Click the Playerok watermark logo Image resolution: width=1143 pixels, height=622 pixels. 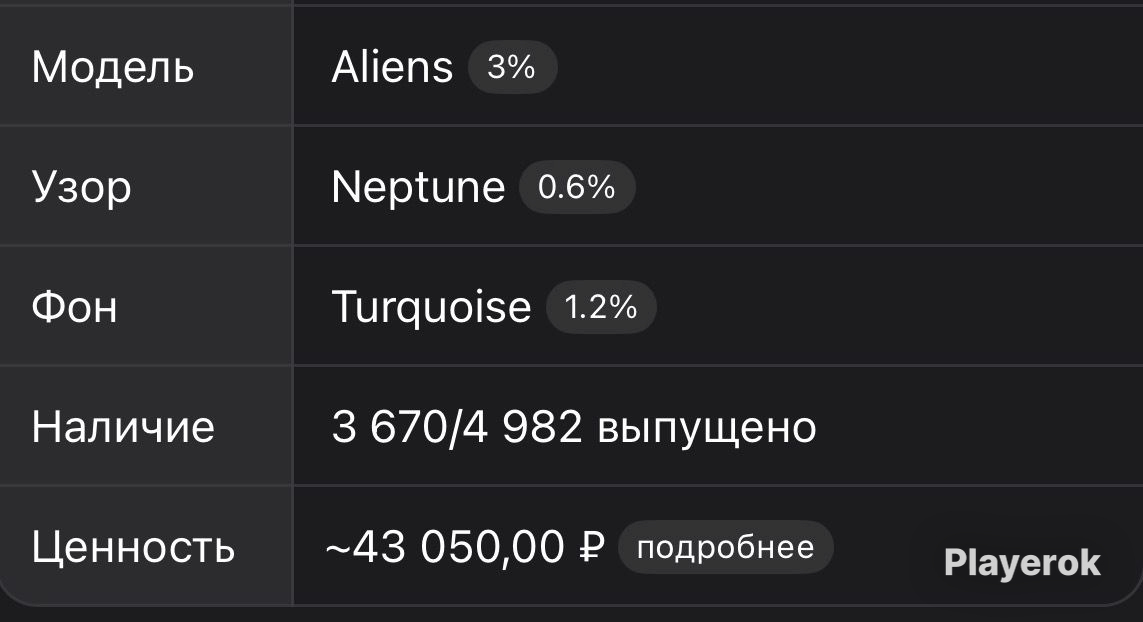point(1022,564)
